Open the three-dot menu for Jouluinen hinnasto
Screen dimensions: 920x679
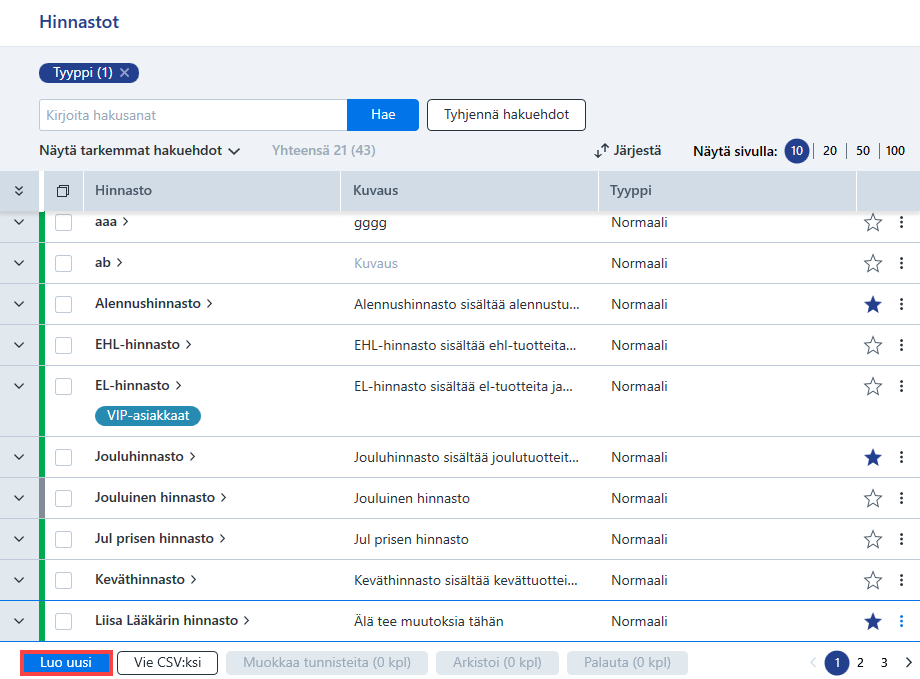(901, 498)
